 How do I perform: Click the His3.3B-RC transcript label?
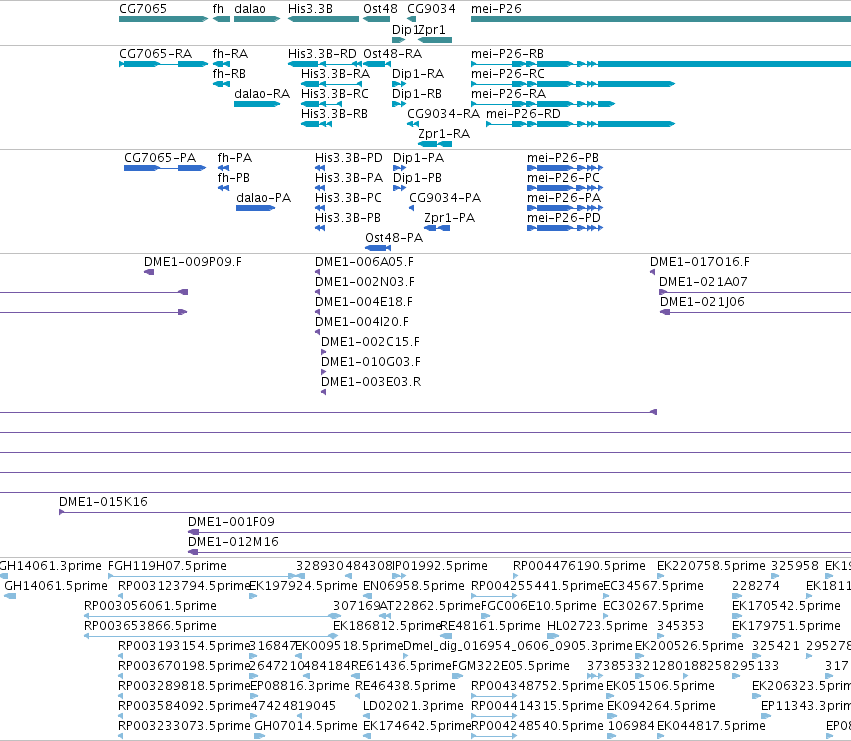coord(335,94)
